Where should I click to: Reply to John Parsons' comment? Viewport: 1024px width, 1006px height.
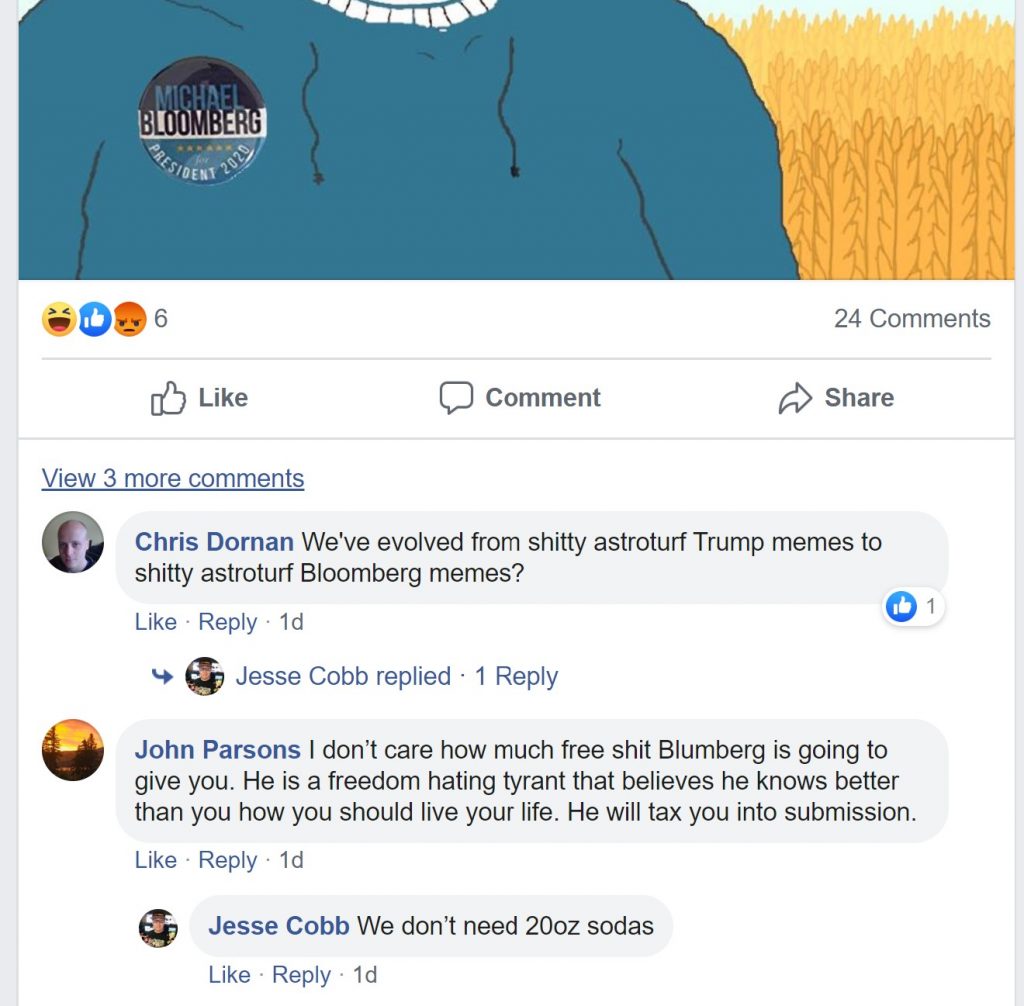tap(227, 860)
